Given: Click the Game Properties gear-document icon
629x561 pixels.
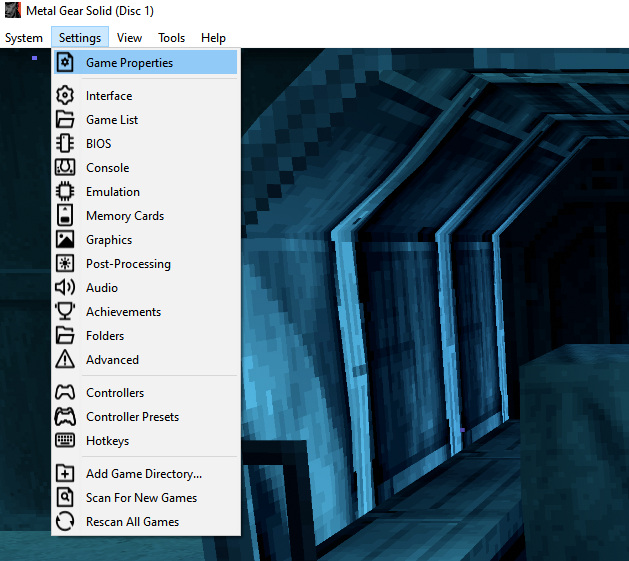Looking at the screenshot, I should (x=65, y=63).
